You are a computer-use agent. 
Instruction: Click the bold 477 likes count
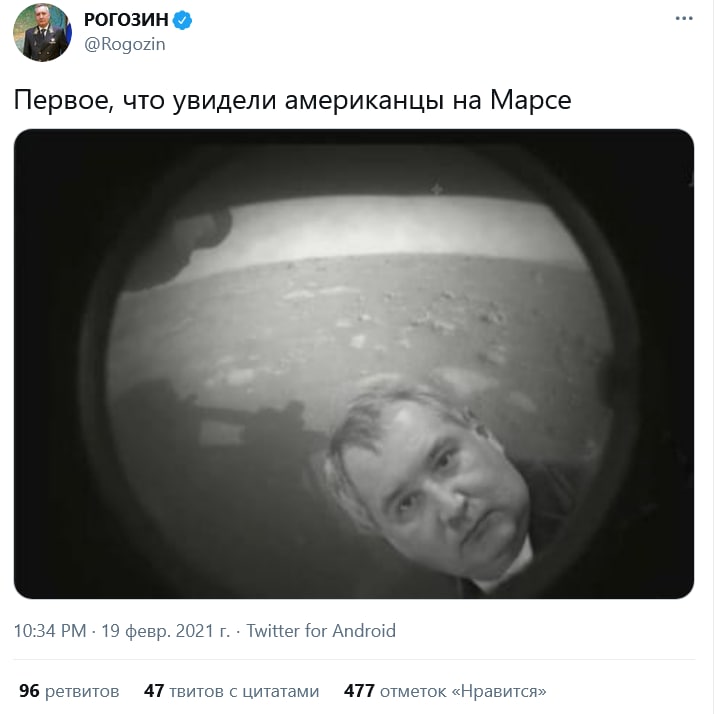[x=359, y=691]
